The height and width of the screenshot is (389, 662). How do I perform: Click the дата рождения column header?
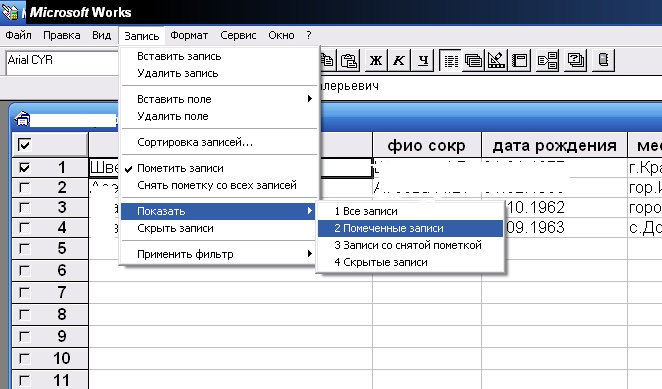(554, 146)
